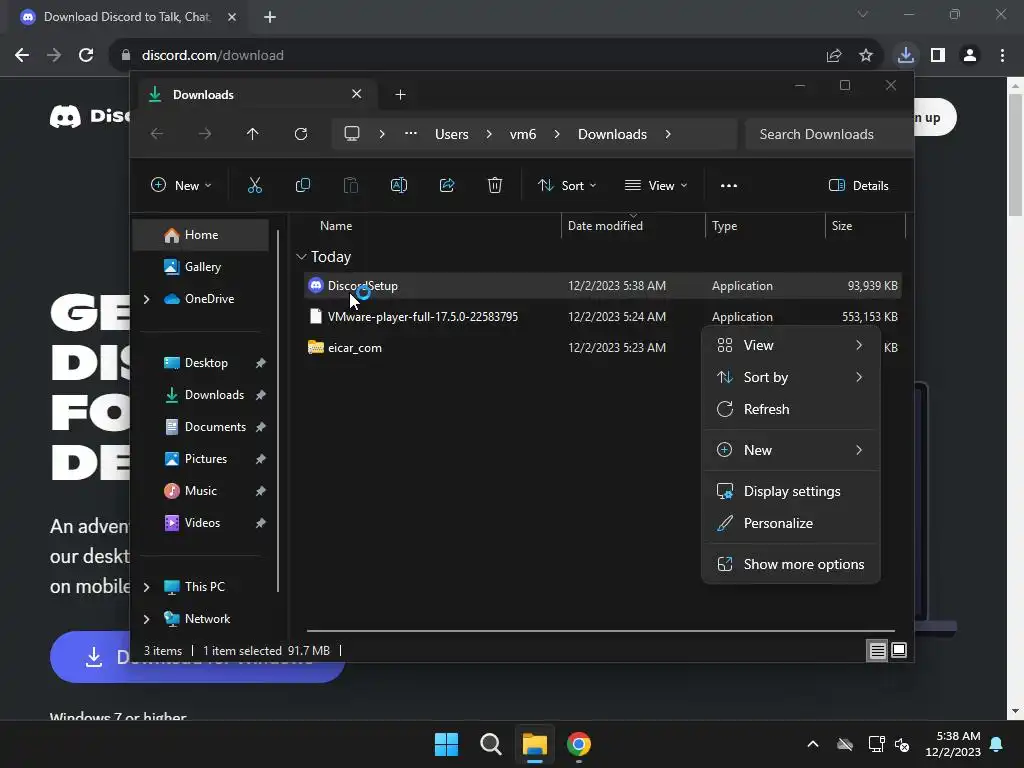
Task: Expand the This PC tree node
Action: [x=146, y=587]
